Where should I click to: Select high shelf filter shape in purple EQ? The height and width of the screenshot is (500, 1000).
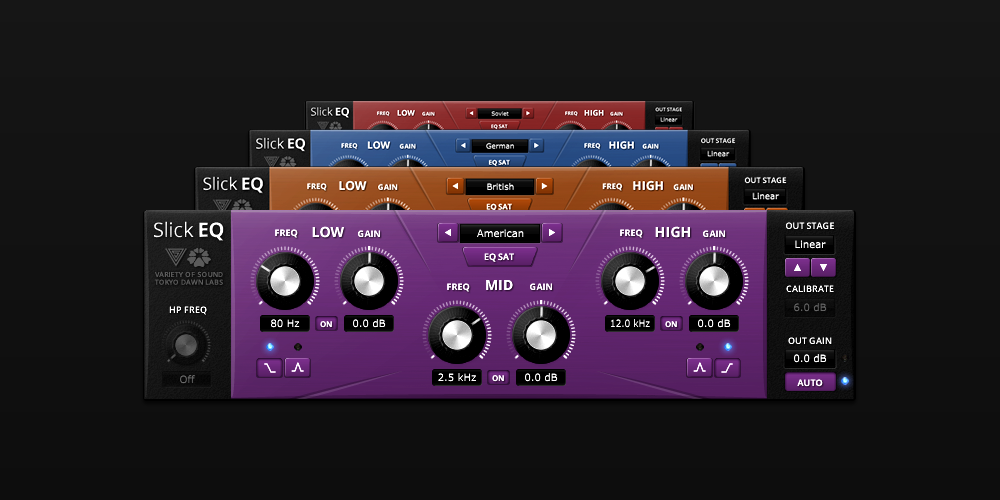[x=728, y=368]
